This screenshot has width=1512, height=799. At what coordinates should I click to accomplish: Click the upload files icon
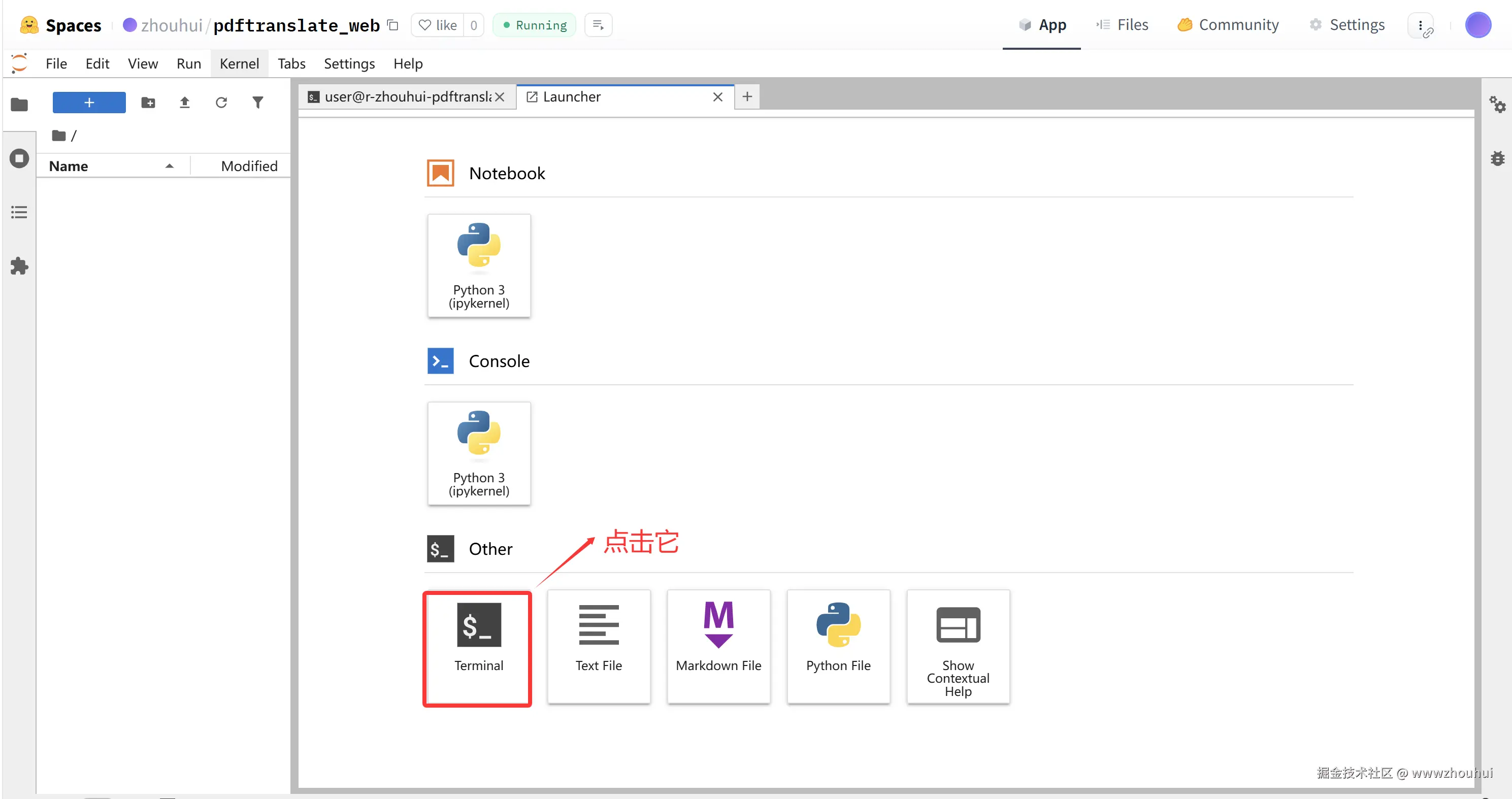(x=184, y=103)
